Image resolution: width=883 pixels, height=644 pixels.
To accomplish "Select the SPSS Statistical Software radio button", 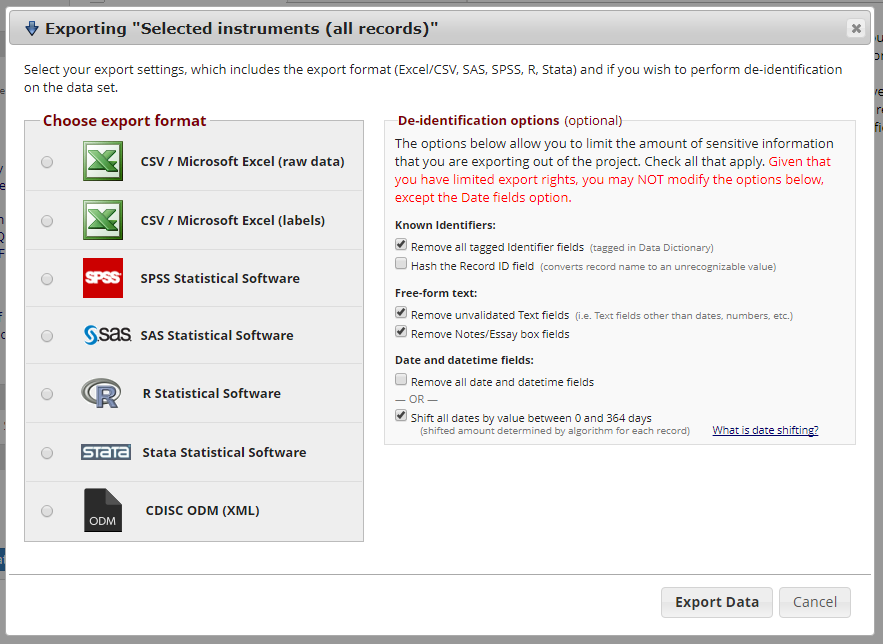I will point(47,279).
